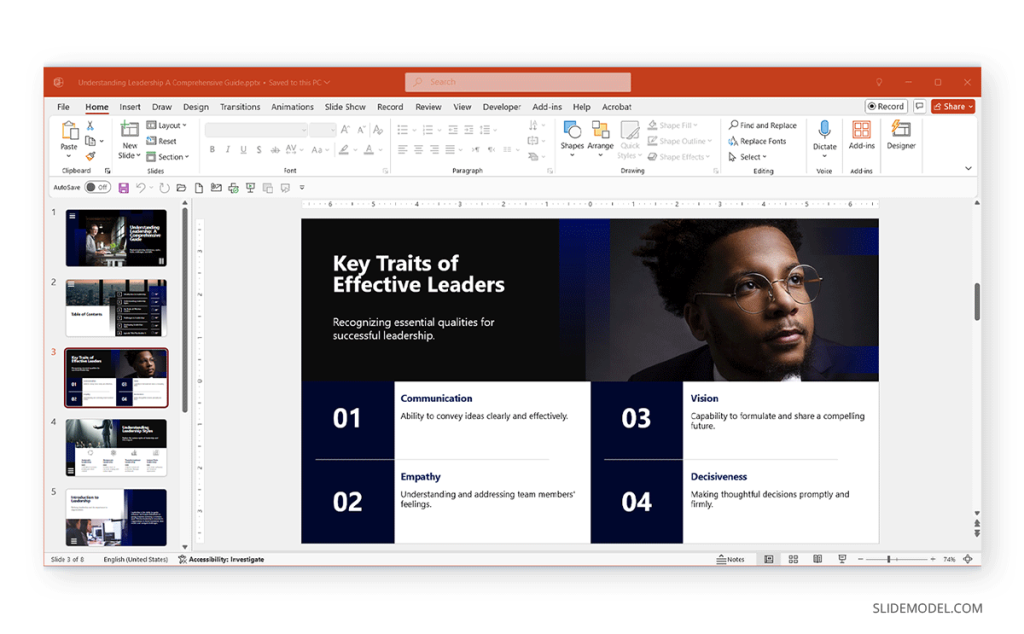Expand the Select dropdown in Editing
The height and width of the screenshot is (634, 1024).
coord(748,157)
